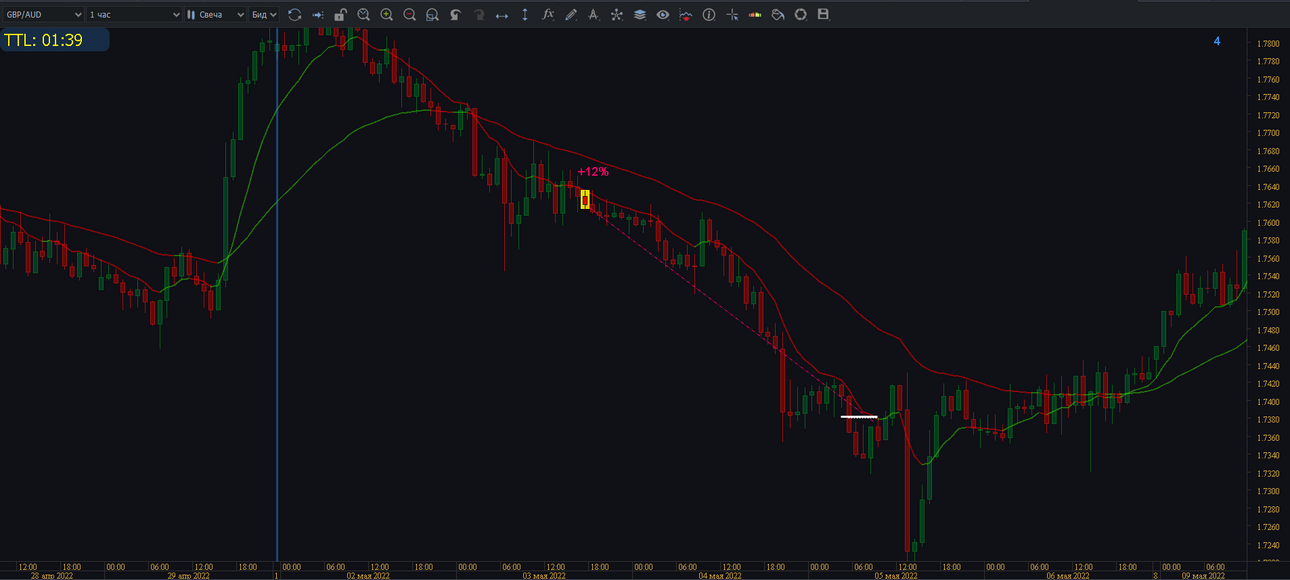
Task: Click the time-period zoom magnifier icon
Action: click(363, 15)
